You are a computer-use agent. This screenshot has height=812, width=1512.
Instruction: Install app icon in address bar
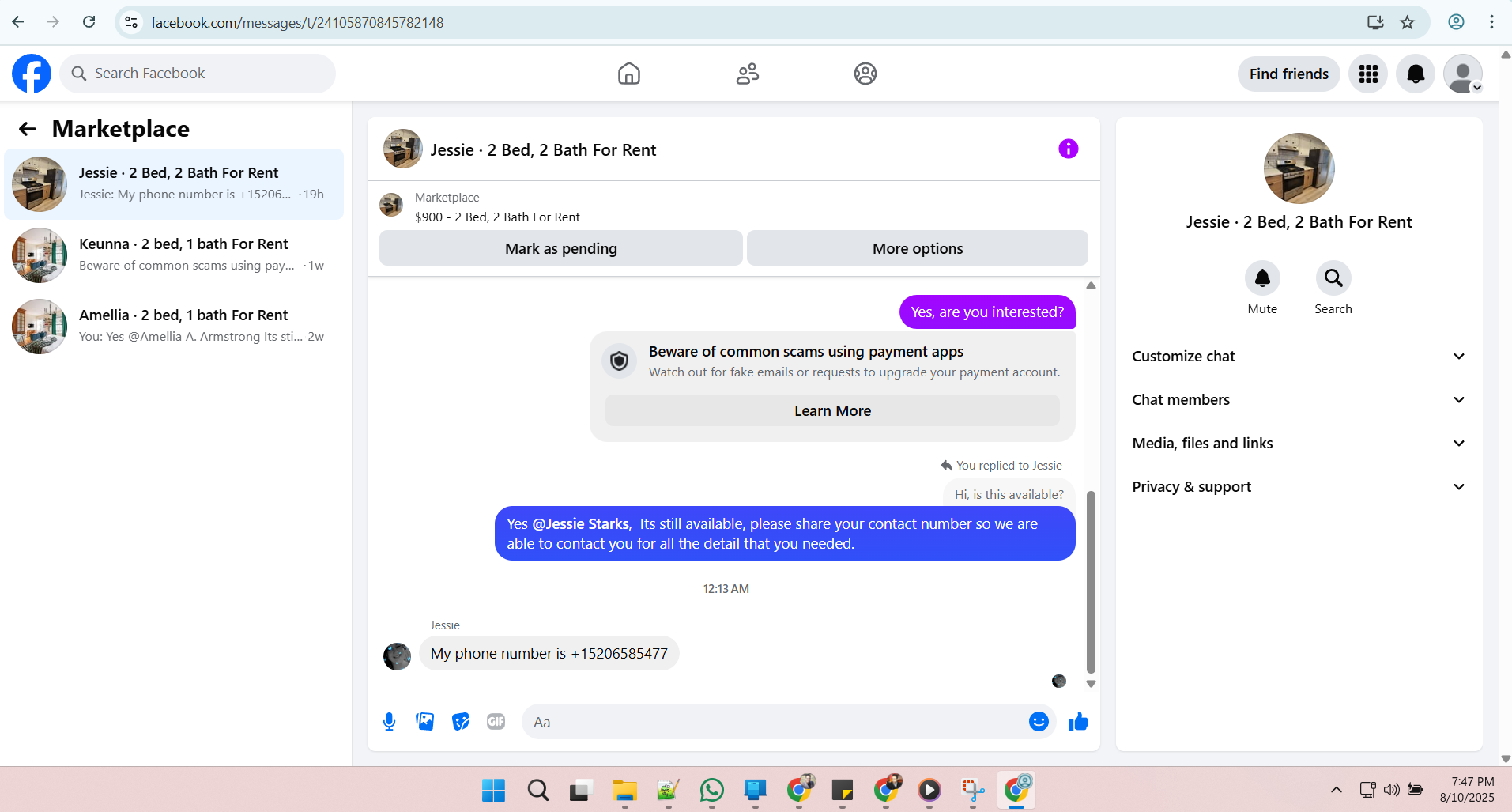point(1375,22)
